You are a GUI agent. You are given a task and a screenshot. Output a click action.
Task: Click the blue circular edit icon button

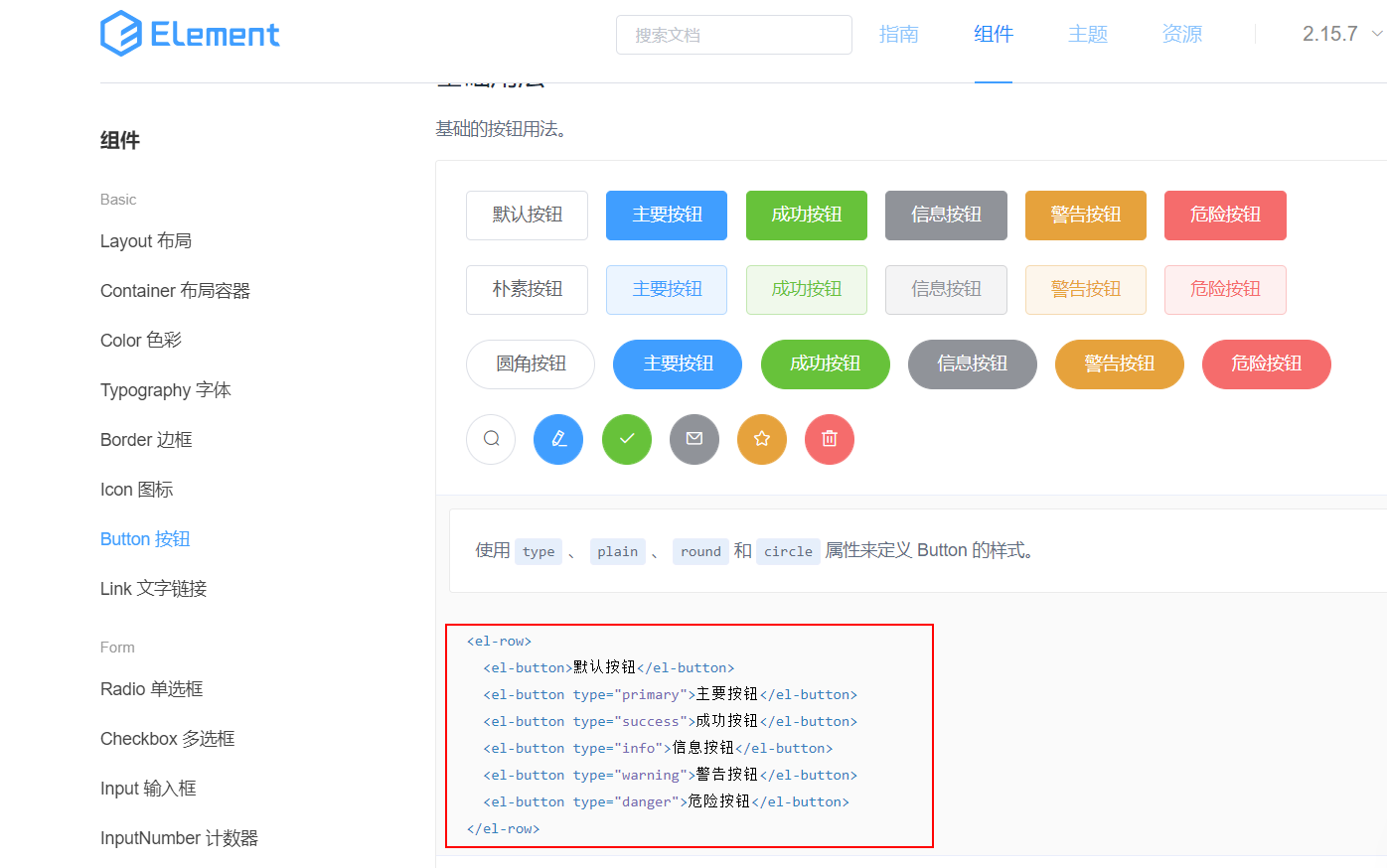[558, 439]
